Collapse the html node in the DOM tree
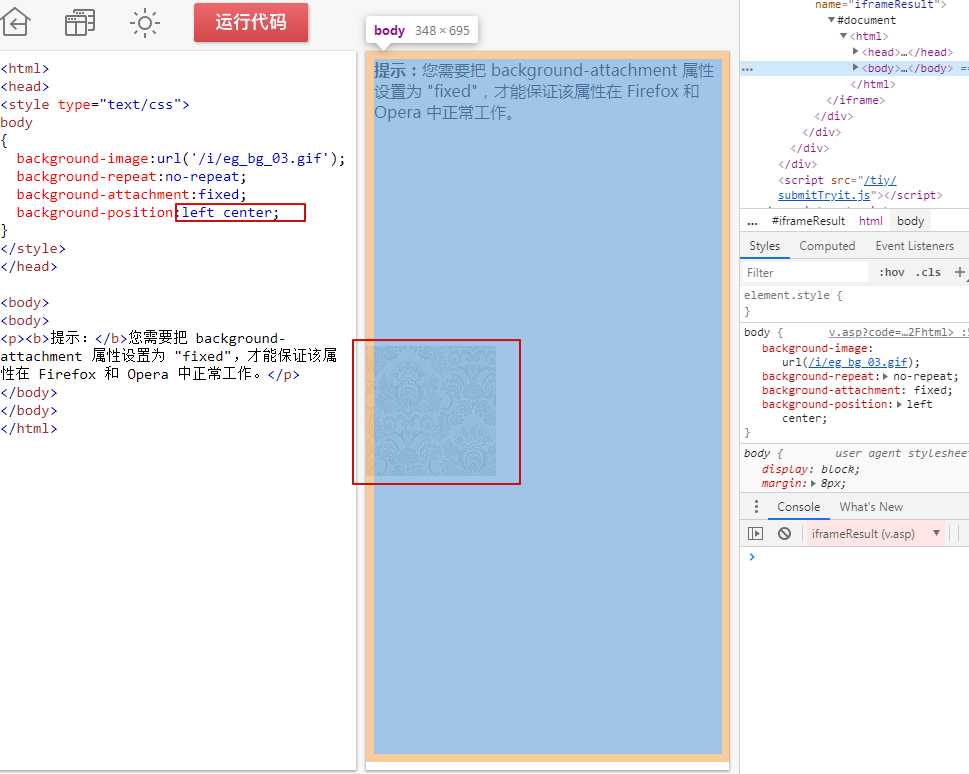Screen dimensions: 969x774 coord(844,36)
